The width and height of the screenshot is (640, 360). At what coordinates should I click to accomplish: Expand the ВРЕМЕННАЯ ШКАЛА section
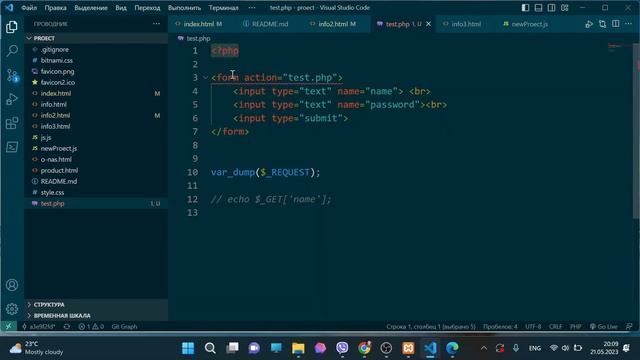coord(96,316)
